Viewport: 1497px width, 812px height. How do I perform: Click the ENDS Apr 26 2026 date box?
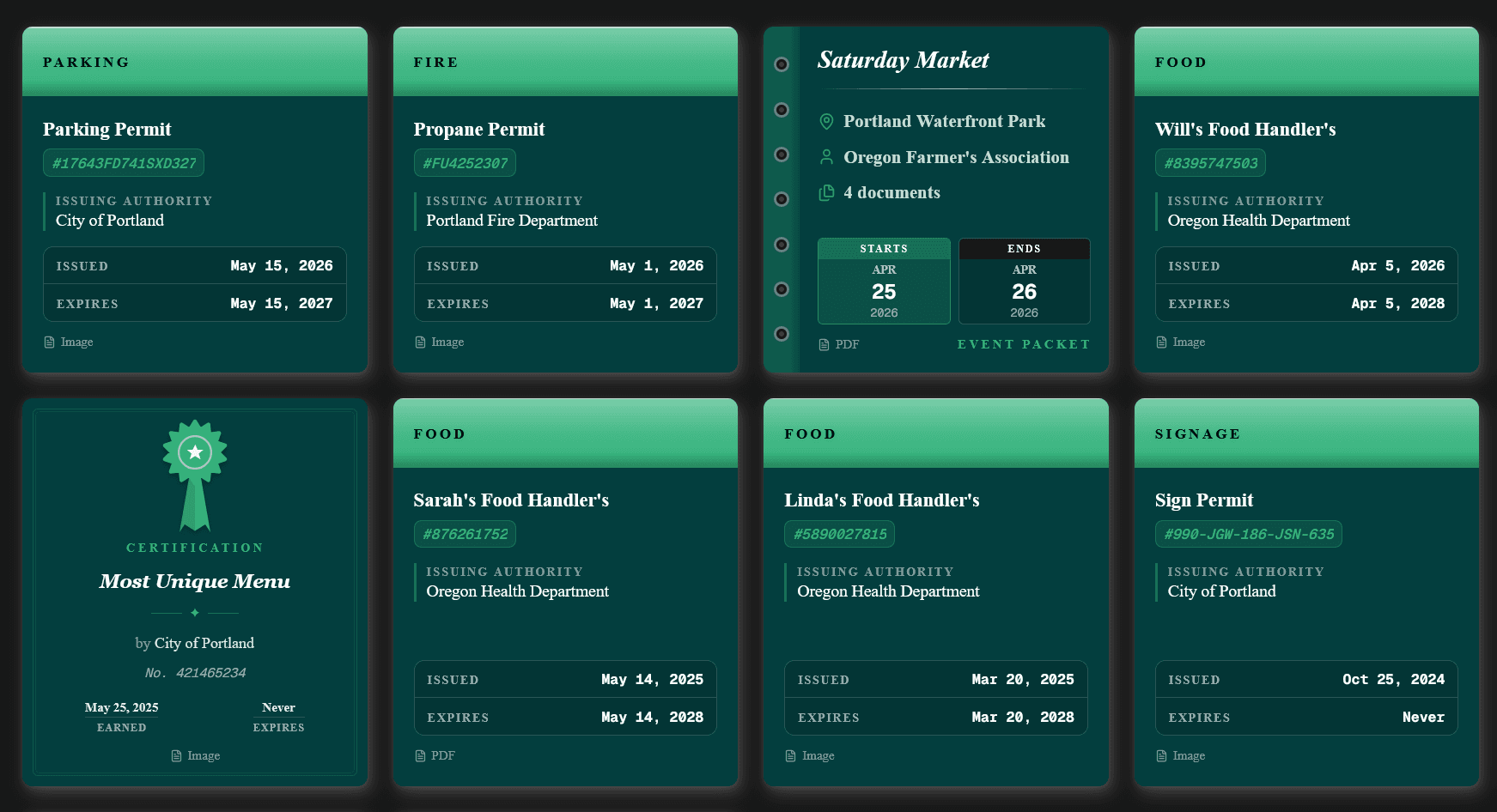[x=1024, y=281]
